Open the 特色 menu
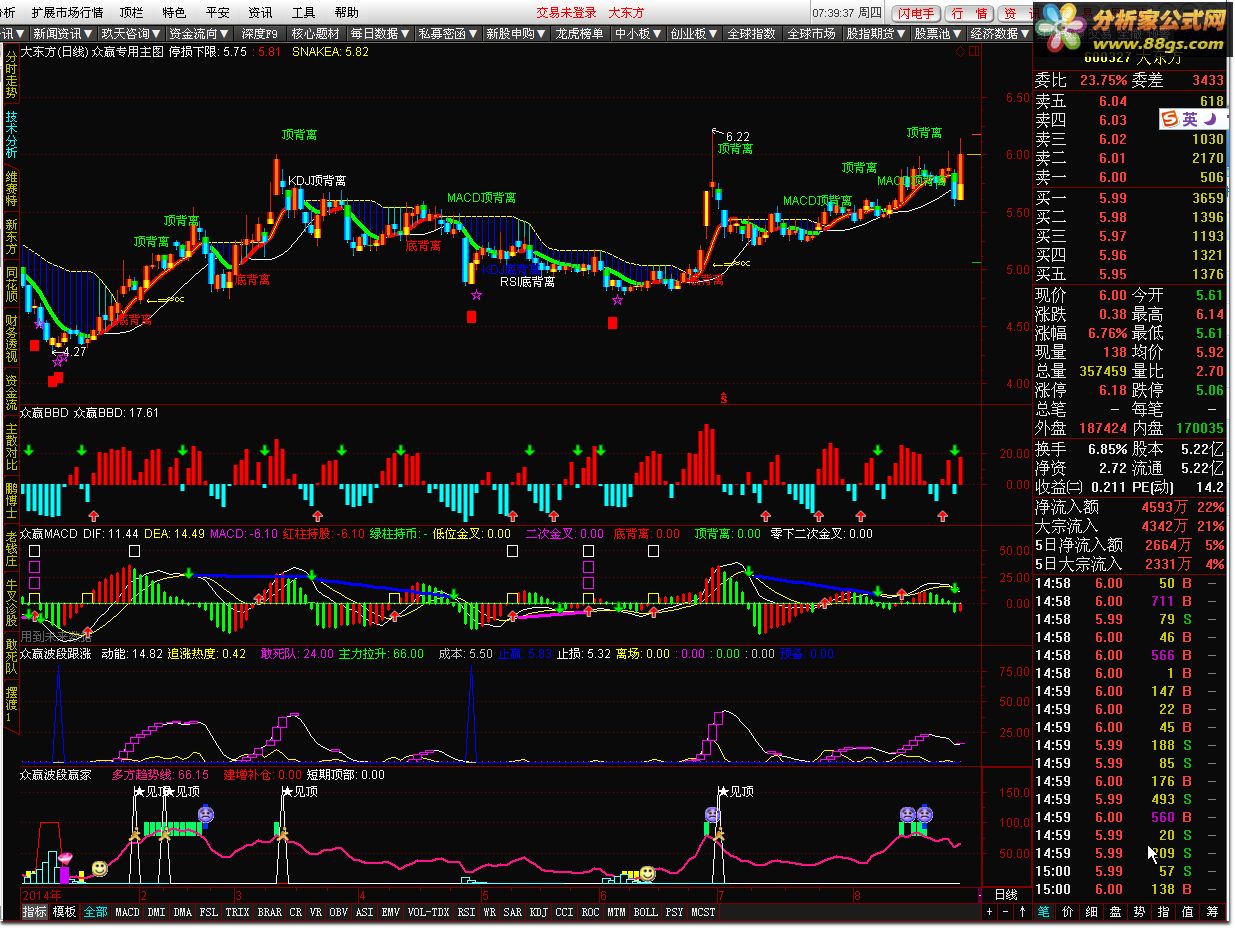Screen dimensions: 1235x928 174,12
